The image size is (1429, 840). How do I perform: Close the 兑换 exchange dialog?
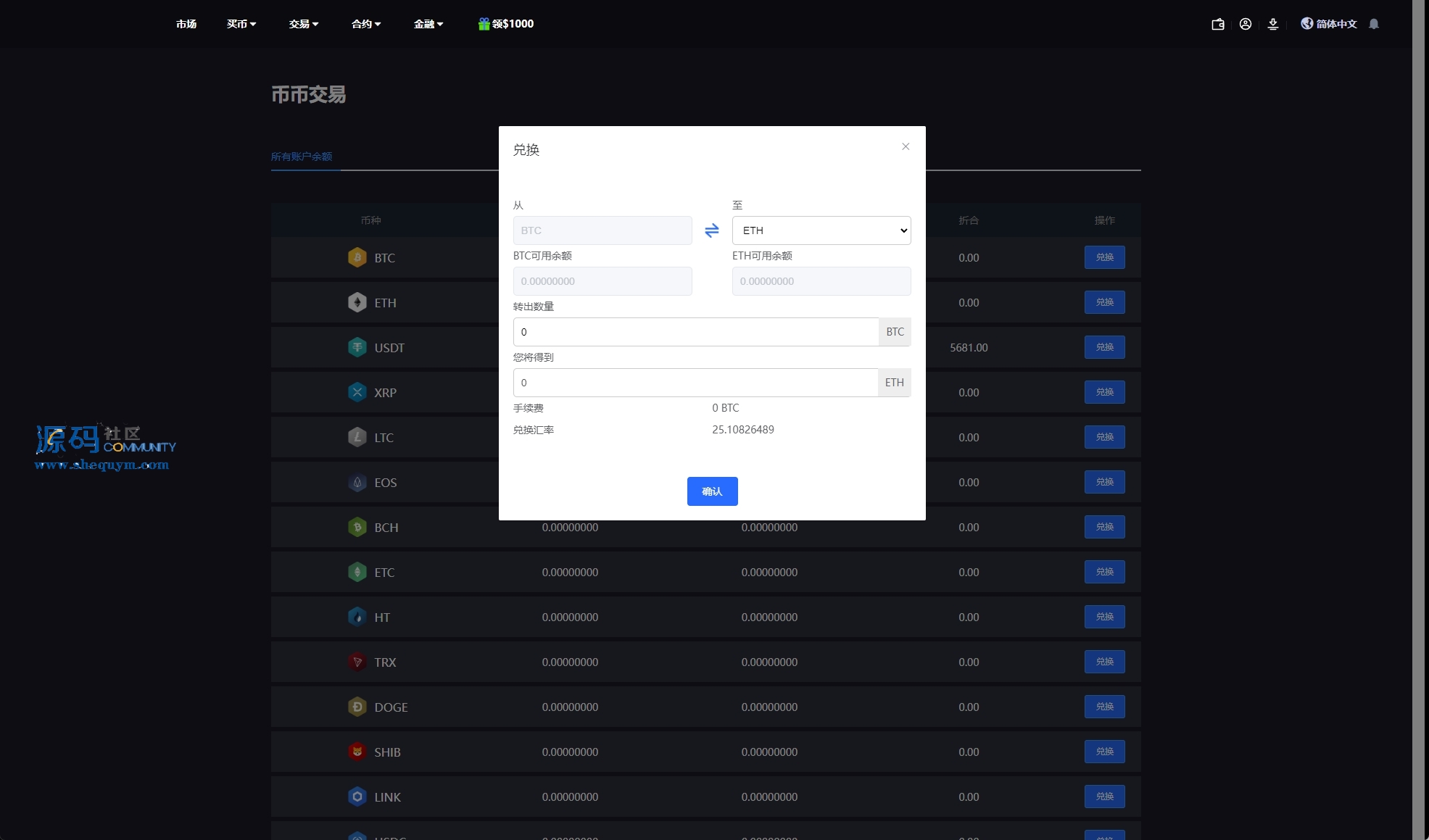[906, 146]
